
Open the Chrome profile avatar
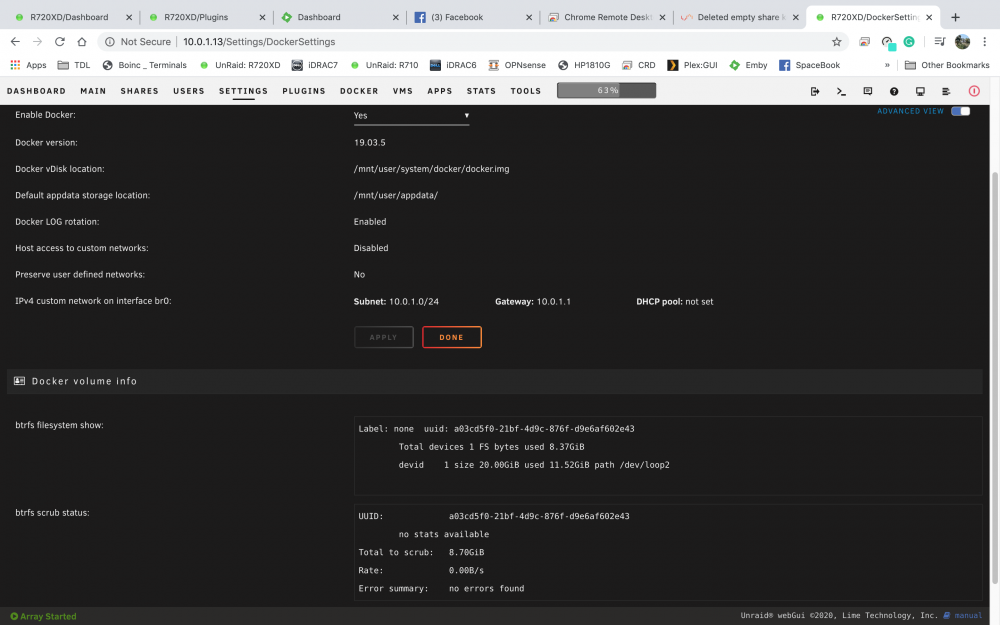pyautogui.click(x=962, y=41)
